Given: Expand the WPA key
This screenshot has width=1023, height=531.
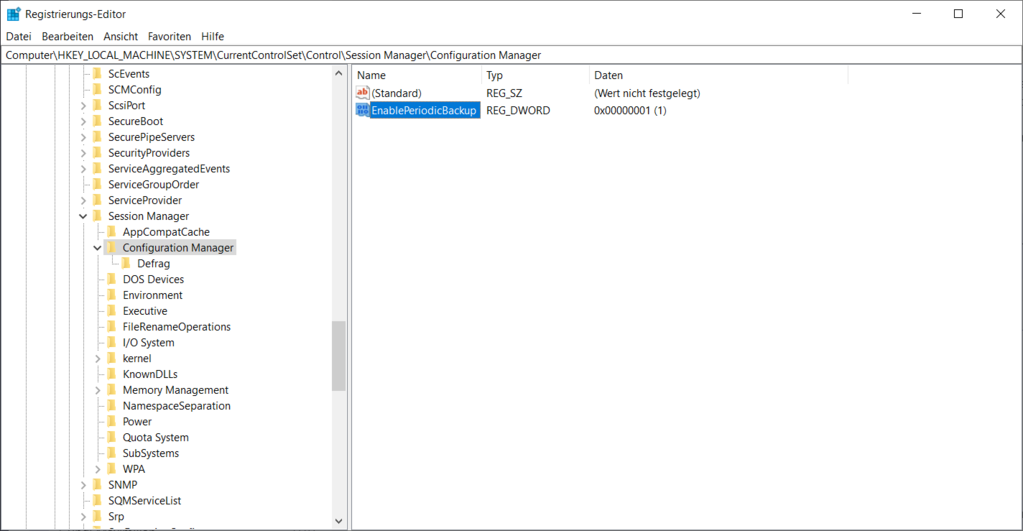Looking at the screenshot, I should pyautogui.click(x=97, y=469).
